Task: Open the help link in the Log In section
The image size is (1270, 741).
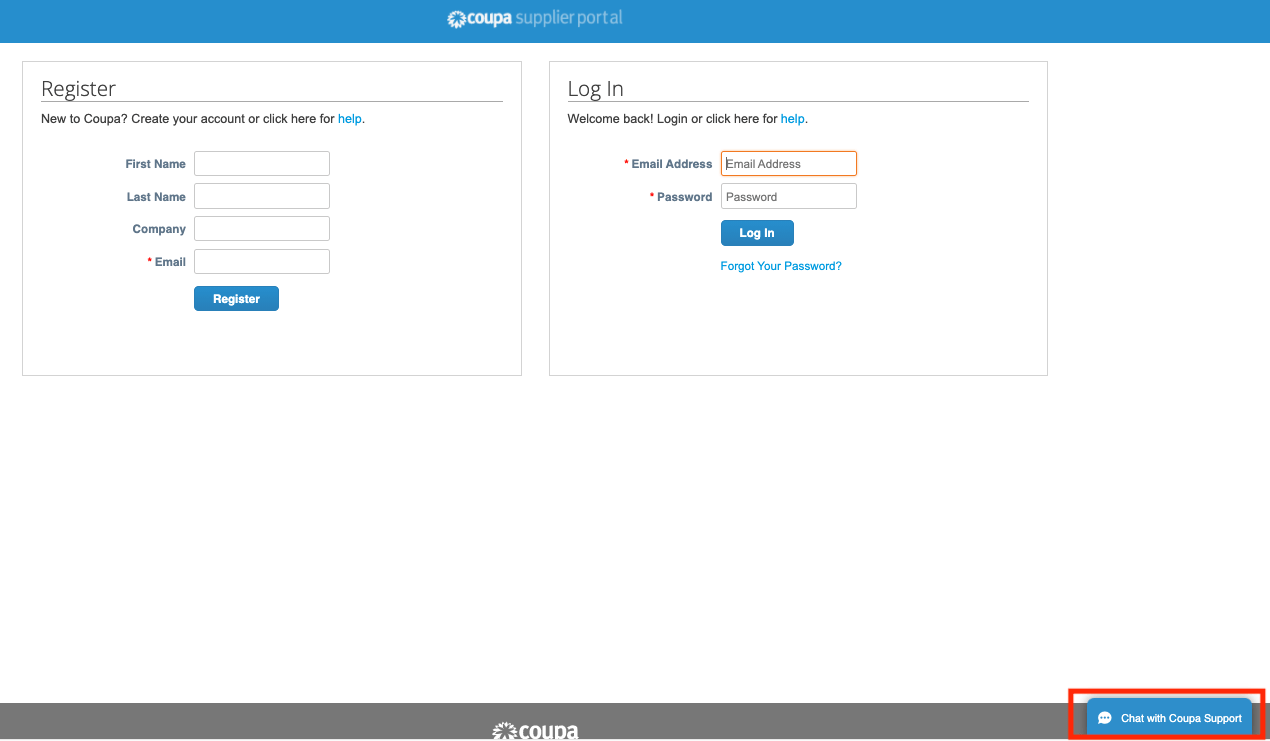Action: point(793,118)
